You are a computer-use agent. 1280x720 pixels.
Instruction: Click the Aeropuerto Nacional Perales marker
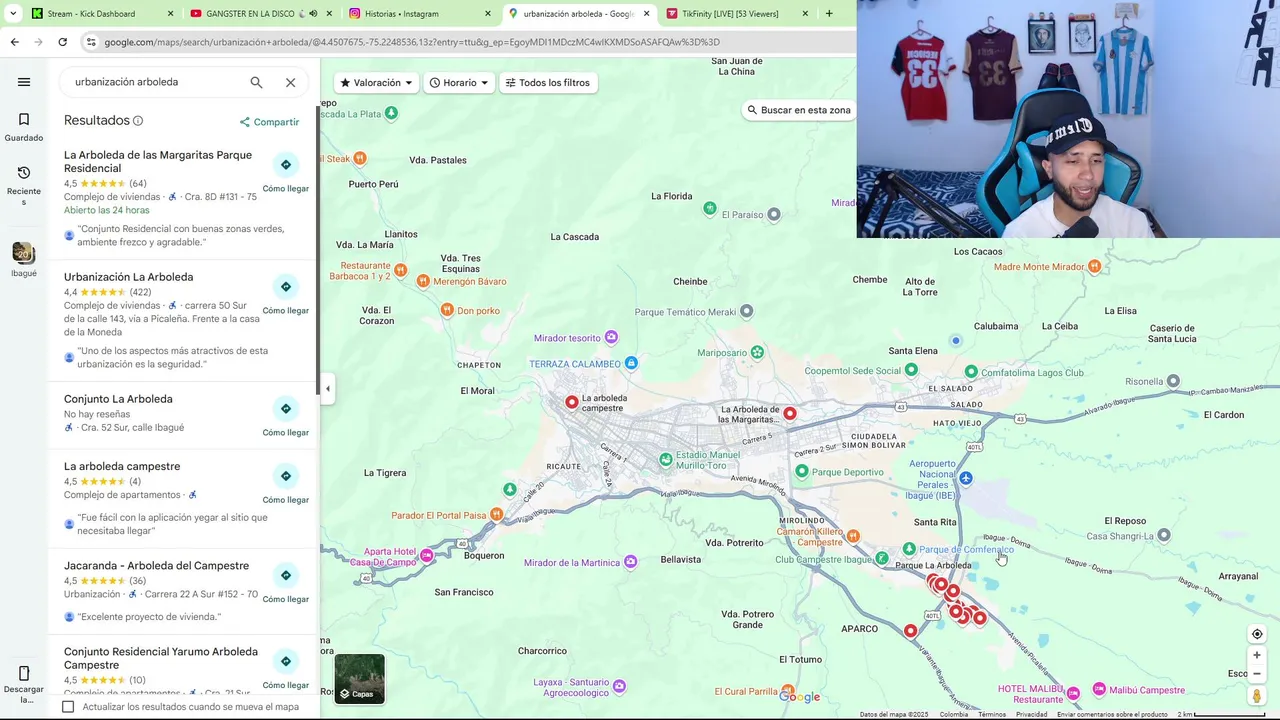coord(965,479)
